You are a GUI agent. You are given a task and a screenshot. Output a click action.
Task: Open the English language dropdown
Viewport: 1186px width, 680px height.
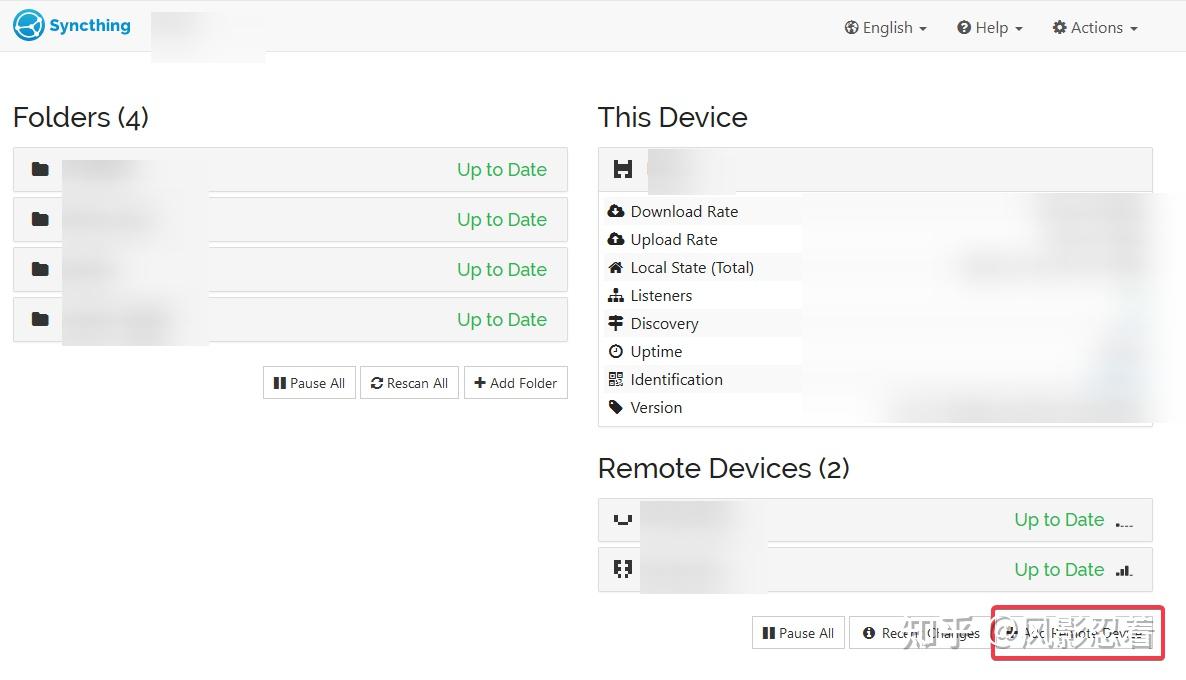coord(885,28)
